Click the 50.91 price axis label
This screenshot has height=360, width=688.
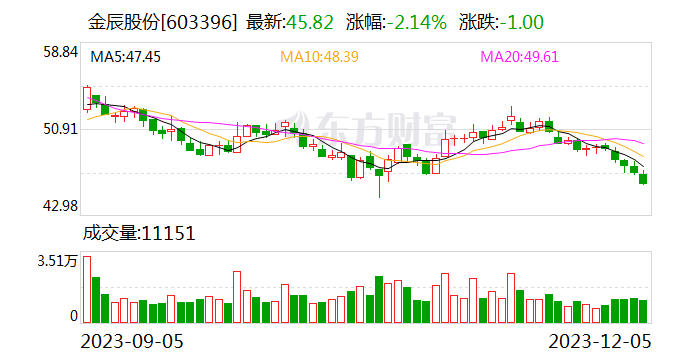click(61, 129)
